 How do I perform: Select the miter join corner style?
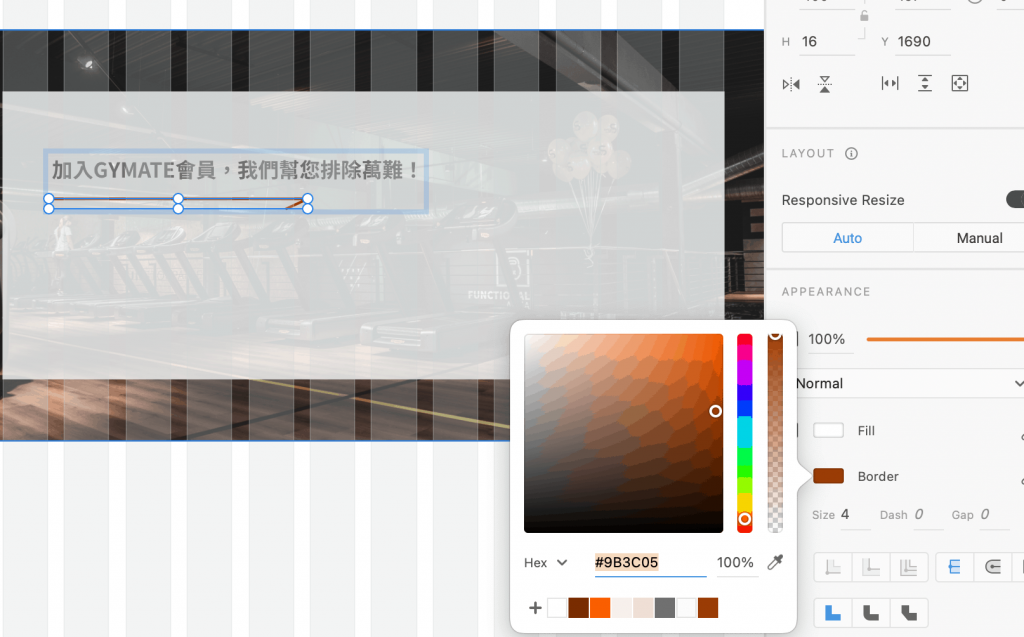click(833, 613)
